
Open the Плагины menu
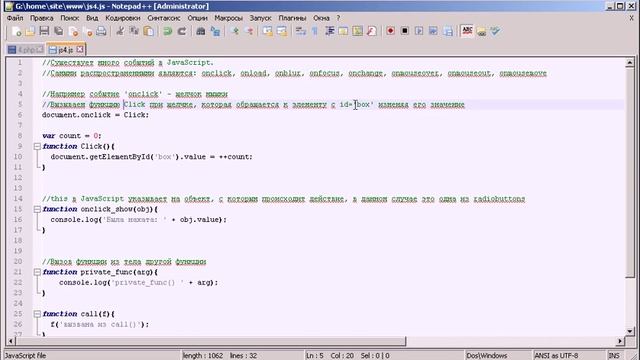click(x=292, y=18)
